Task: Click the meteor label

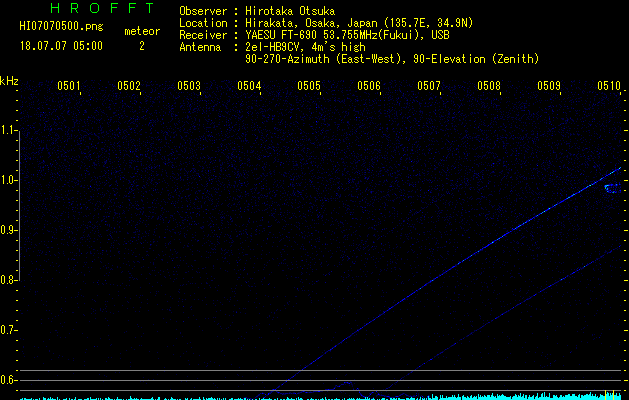Action: [142, 31]
